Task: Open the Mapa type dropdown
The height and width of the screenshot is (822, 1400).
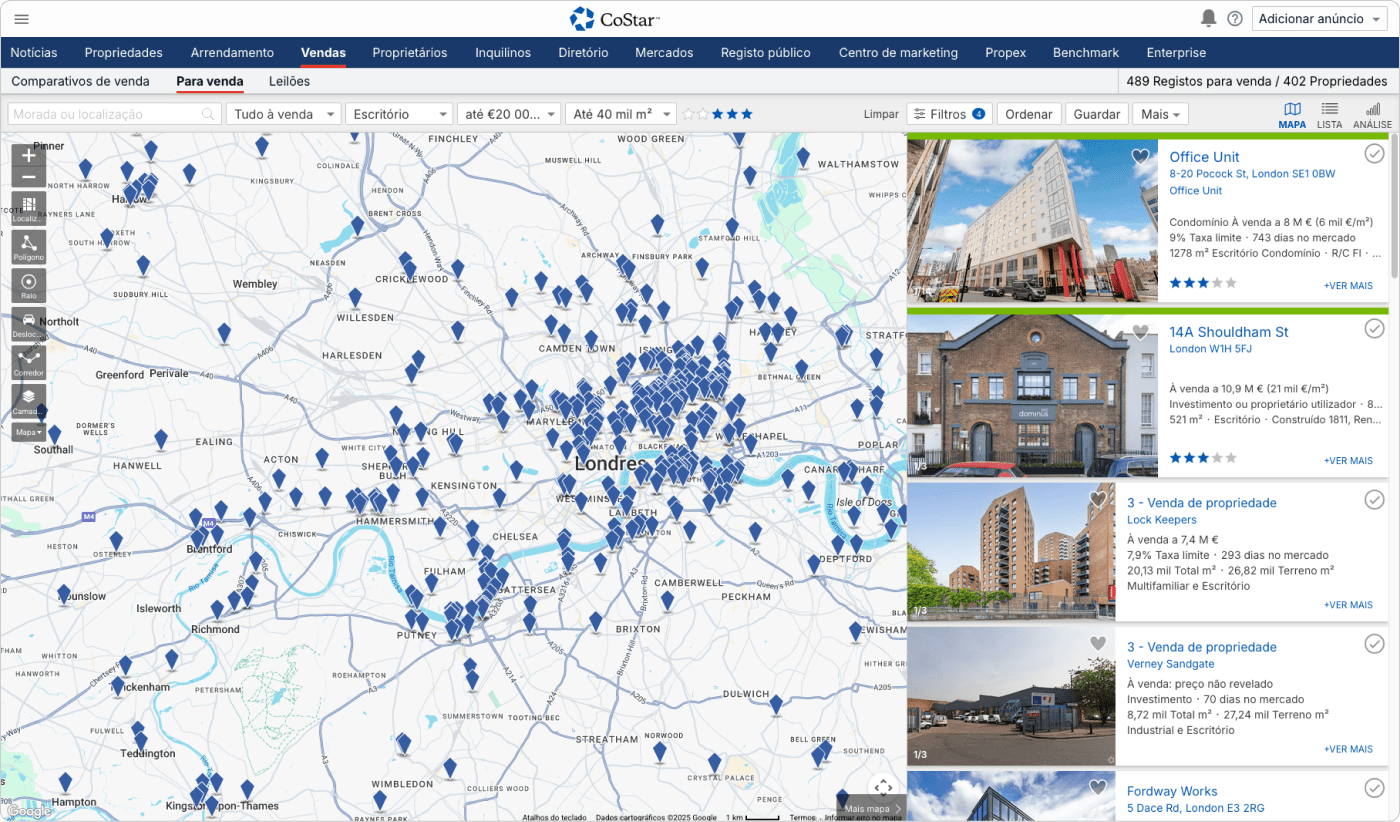Action: tap(28, 432)
